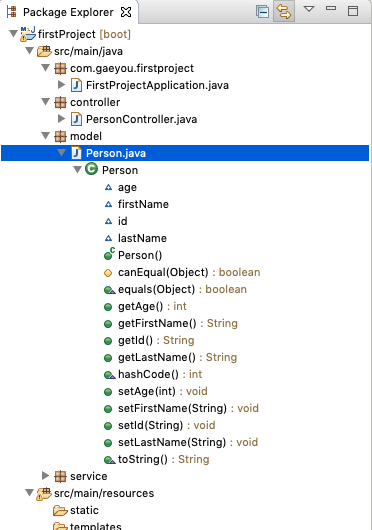Select setLastName(String) : void method
The image size is (372, 530).
click(188, 442)
